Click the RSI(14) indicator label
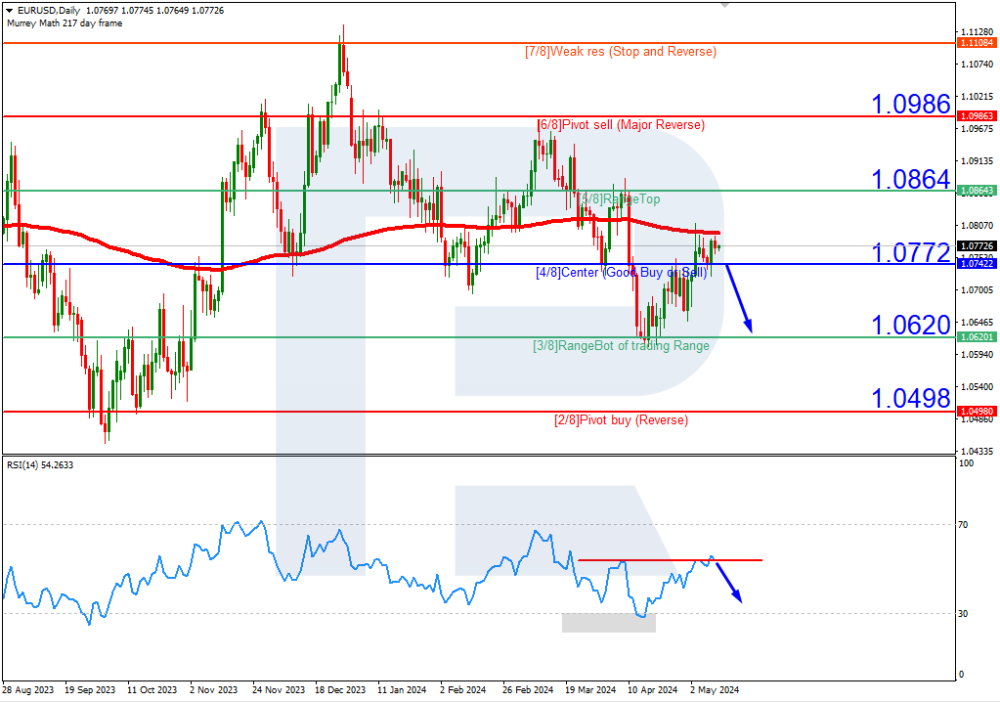Screen dimensions: 1000x702 click(40, 465)
